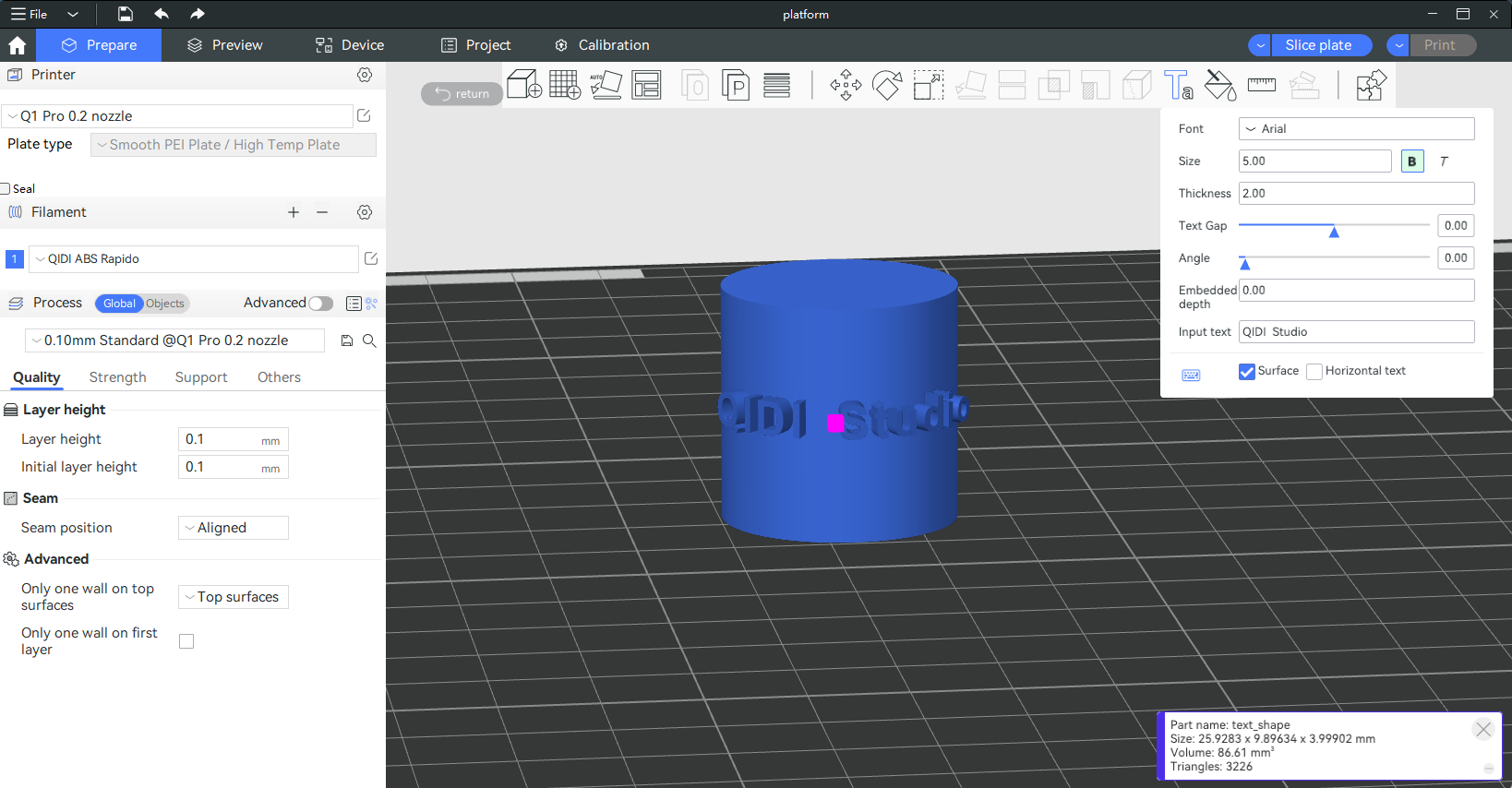Enable the Horizontal text checkbox

(1314, 371)
